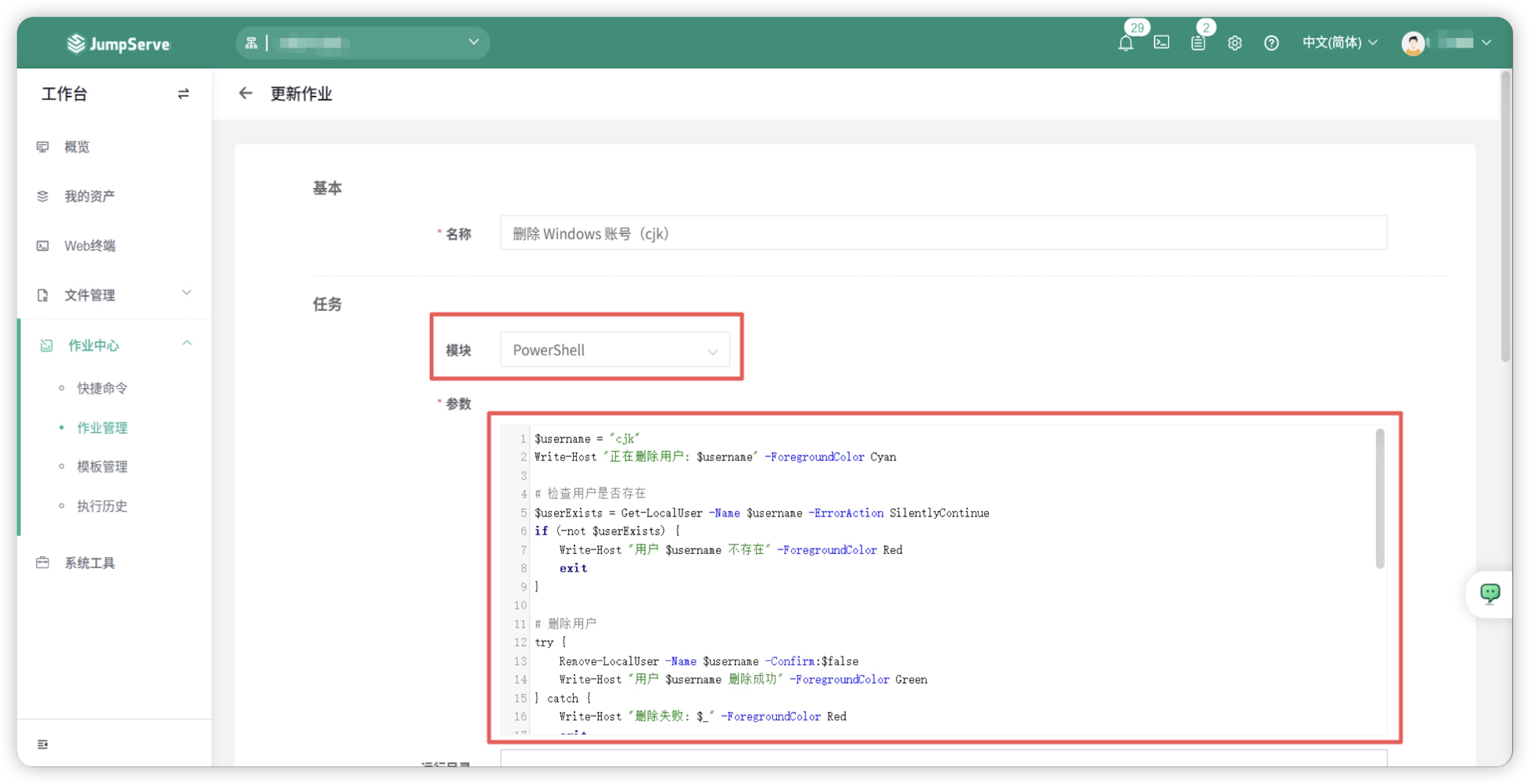The height and width of the screenshot is (784, 1530).
Task: Click the help question mark icon
Action: (x=1271, y=43)
